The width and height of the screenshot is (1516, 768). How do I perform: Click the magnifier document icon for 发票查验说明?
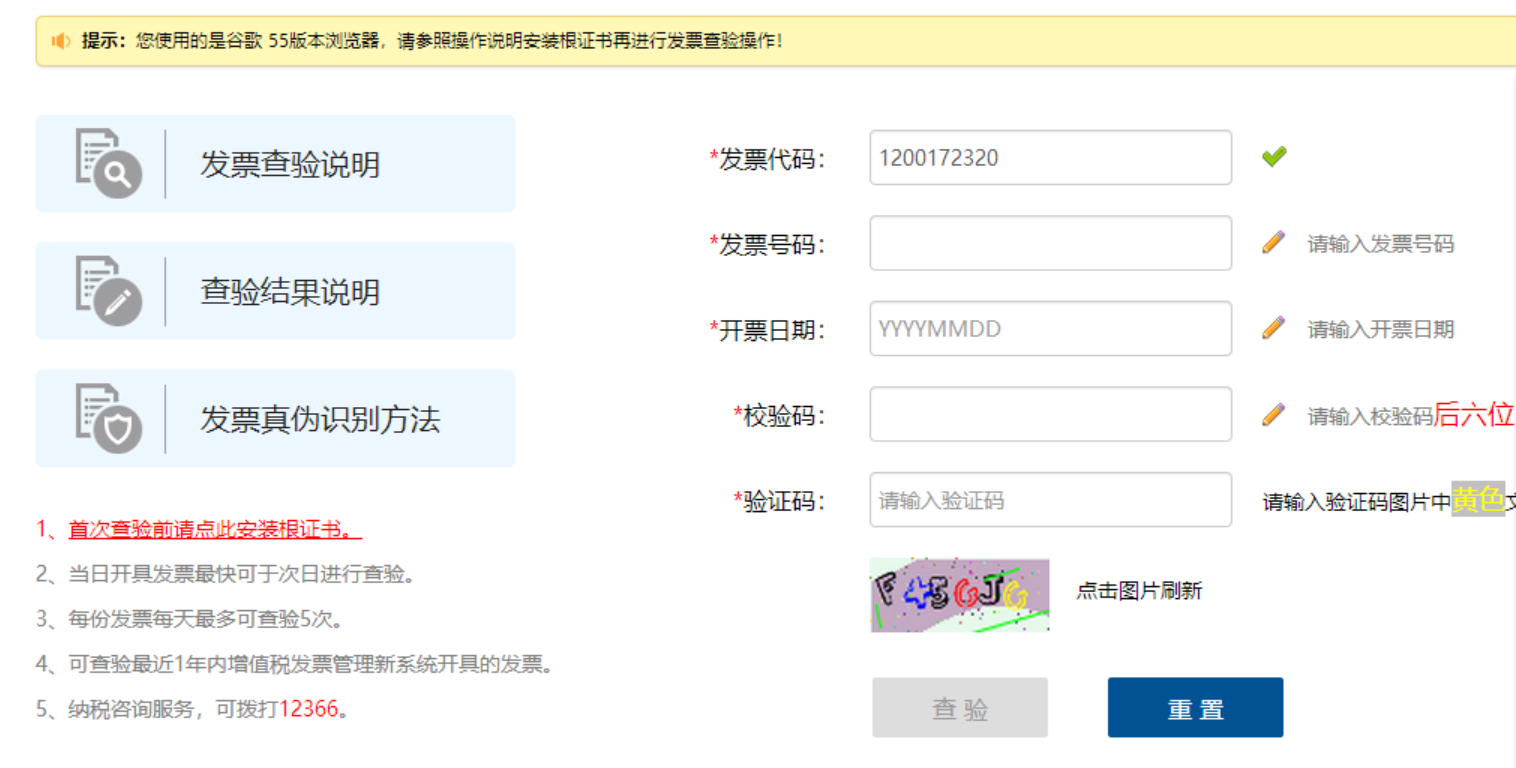tap(107, 163)
